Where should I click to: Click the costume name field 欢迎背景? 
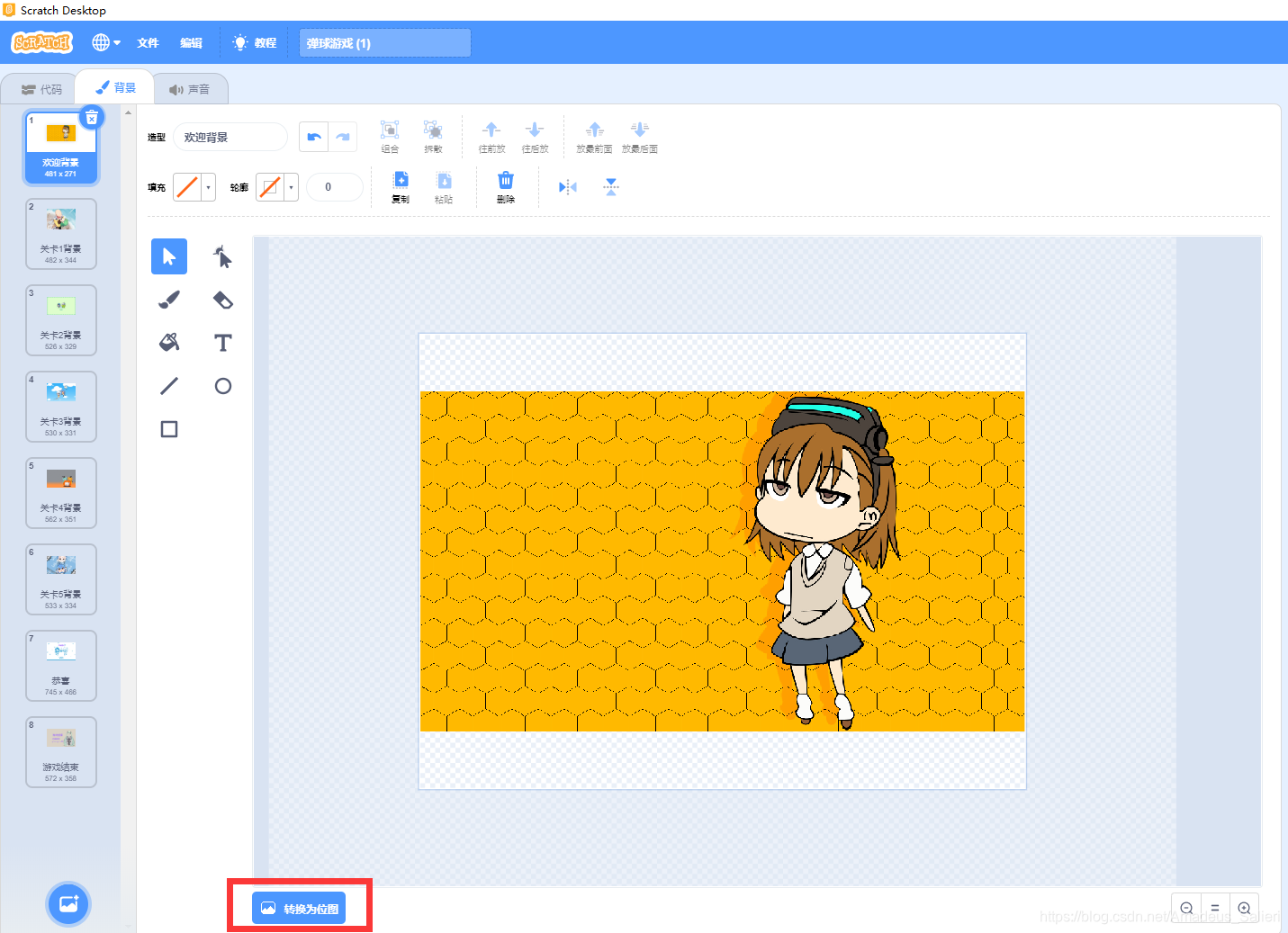coord(230,137)
